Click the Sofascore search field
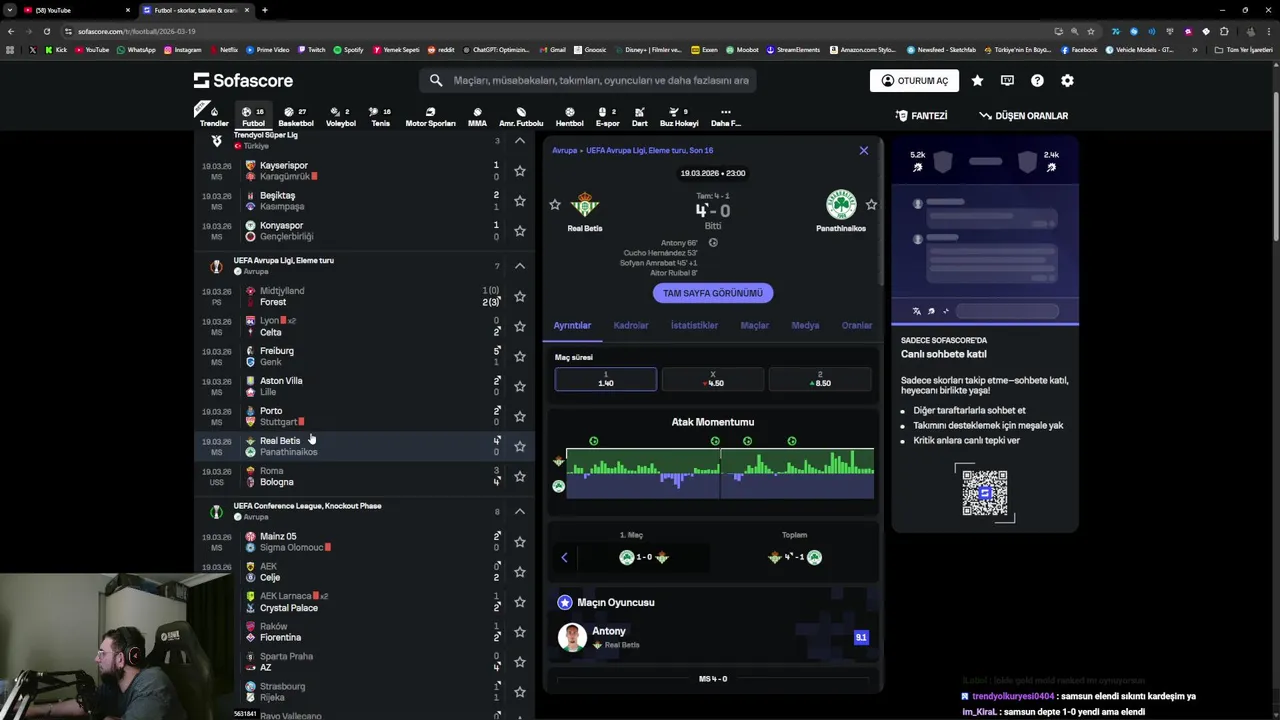This screenshot has width=1280, height=720. [587, 80]
